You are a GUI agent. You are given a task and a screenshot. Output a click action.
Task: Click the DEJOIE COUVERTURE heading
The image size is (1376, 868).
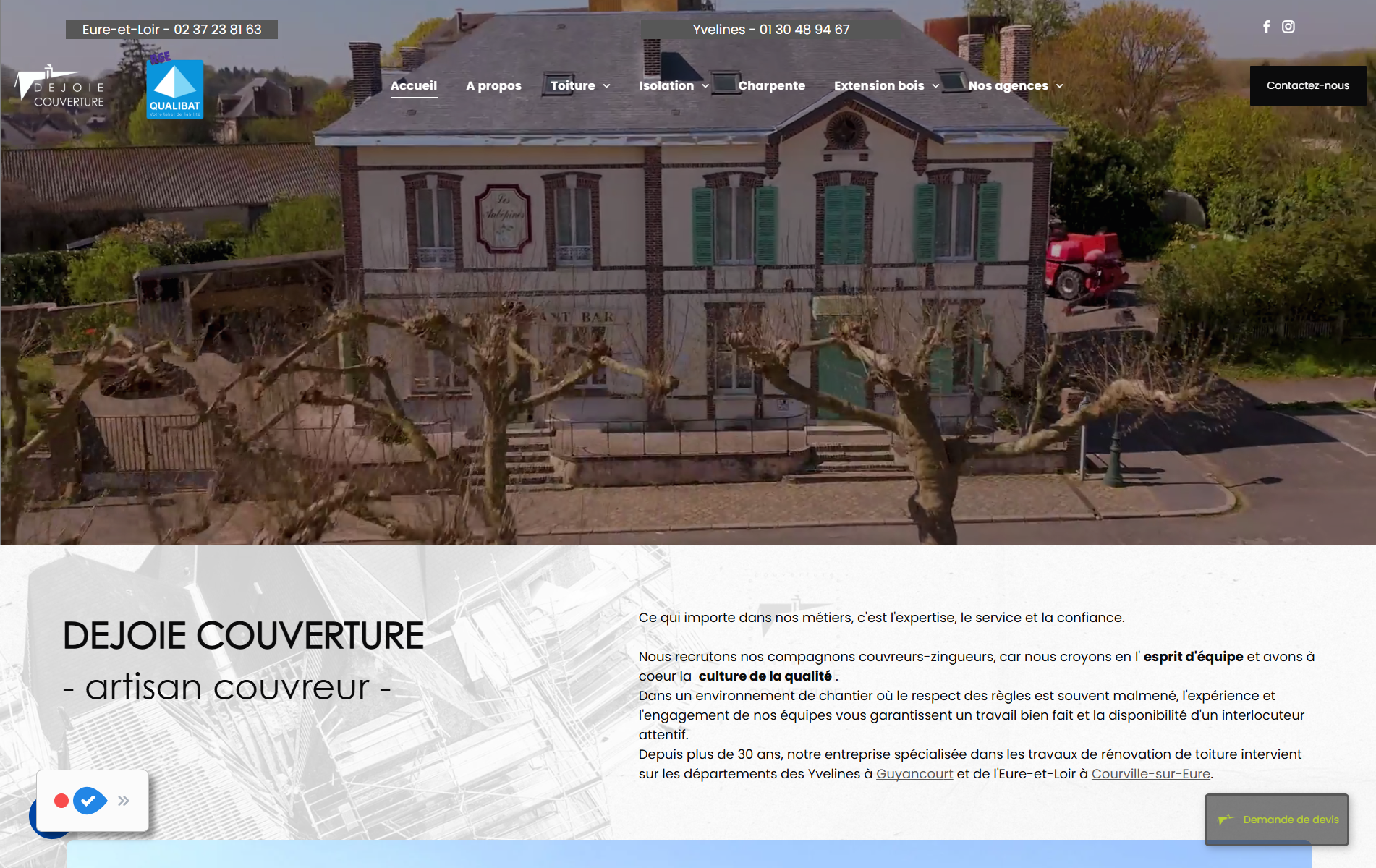[243, 636]
